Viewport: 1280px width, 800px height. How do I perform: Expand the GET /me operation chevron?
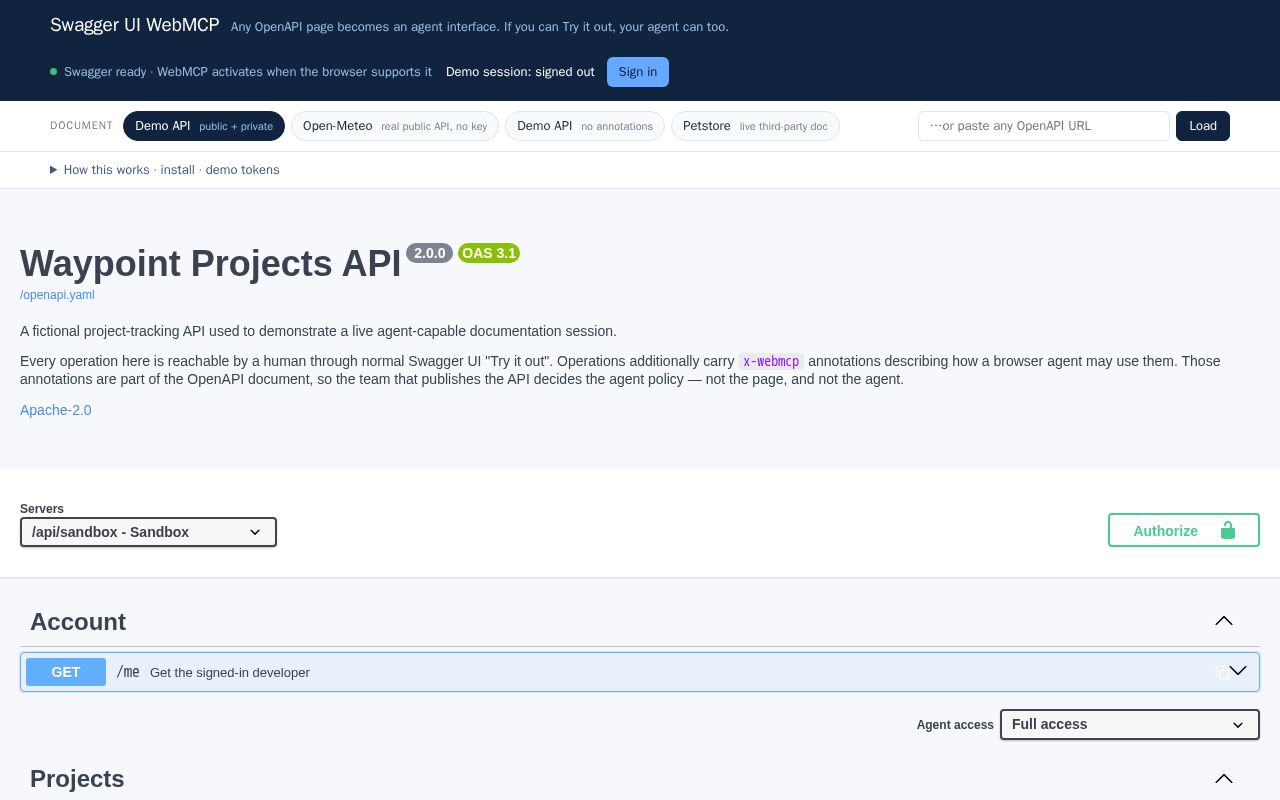1238,671
